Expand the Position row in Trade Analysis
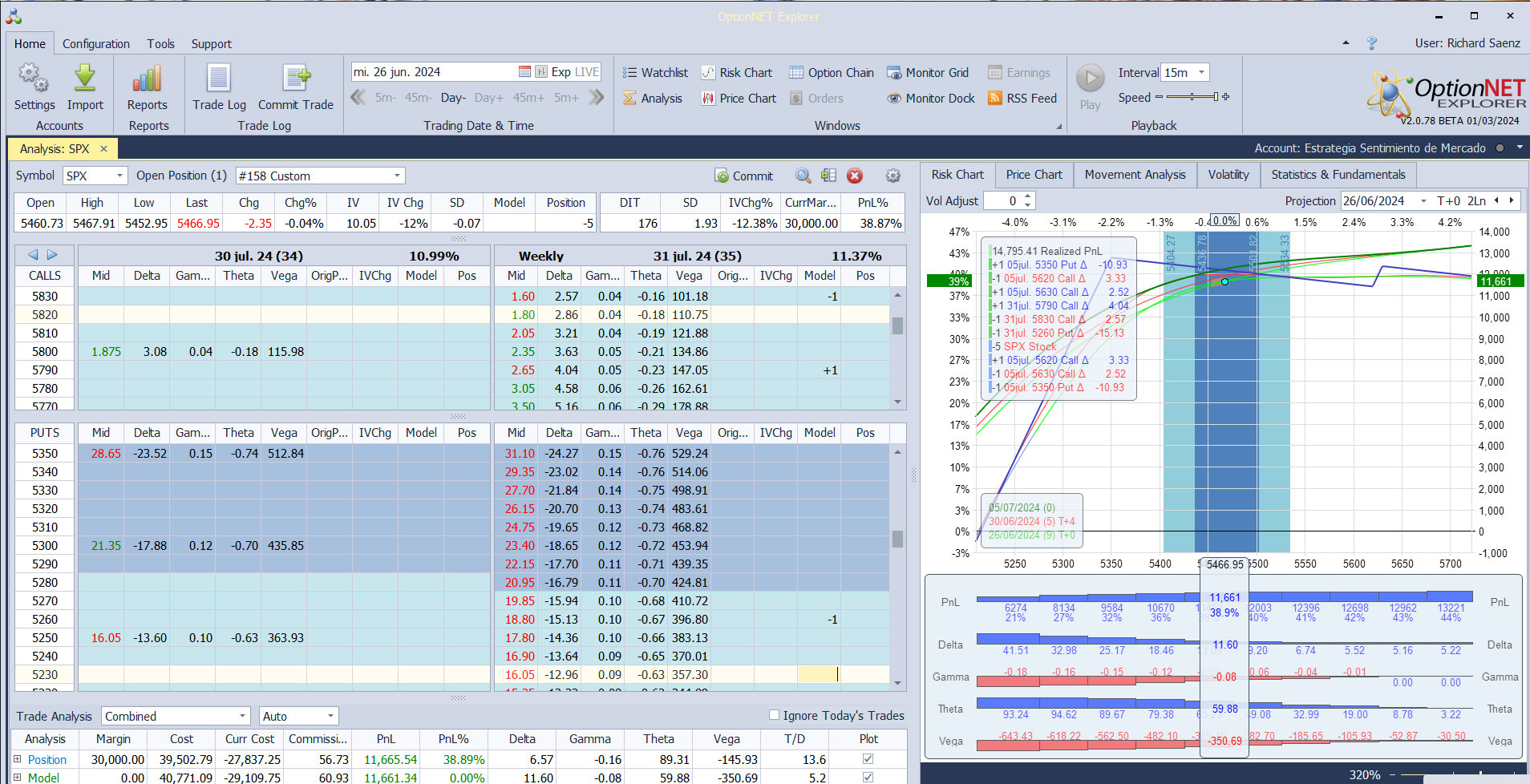 pyautogui.click(x=18, y=759)
